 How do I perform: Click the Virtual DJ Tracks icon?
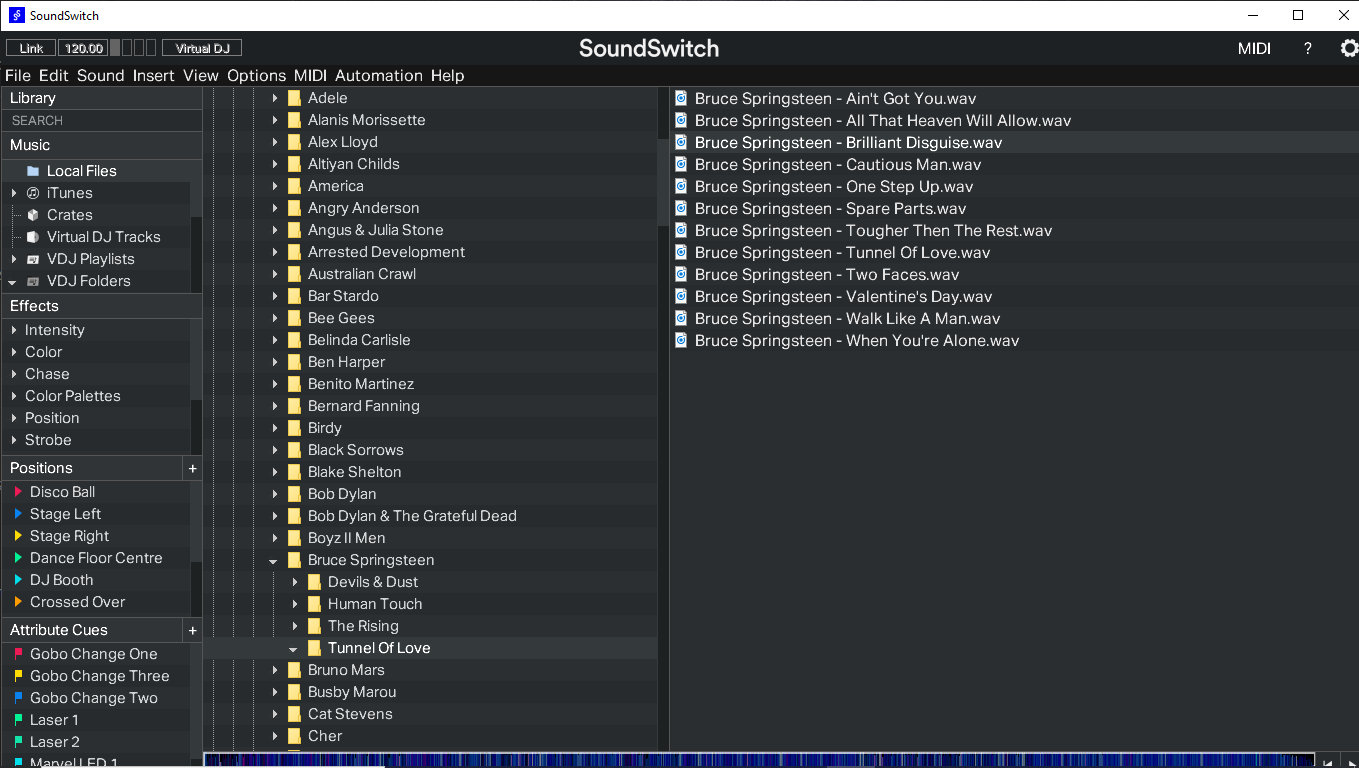point(33,237)
